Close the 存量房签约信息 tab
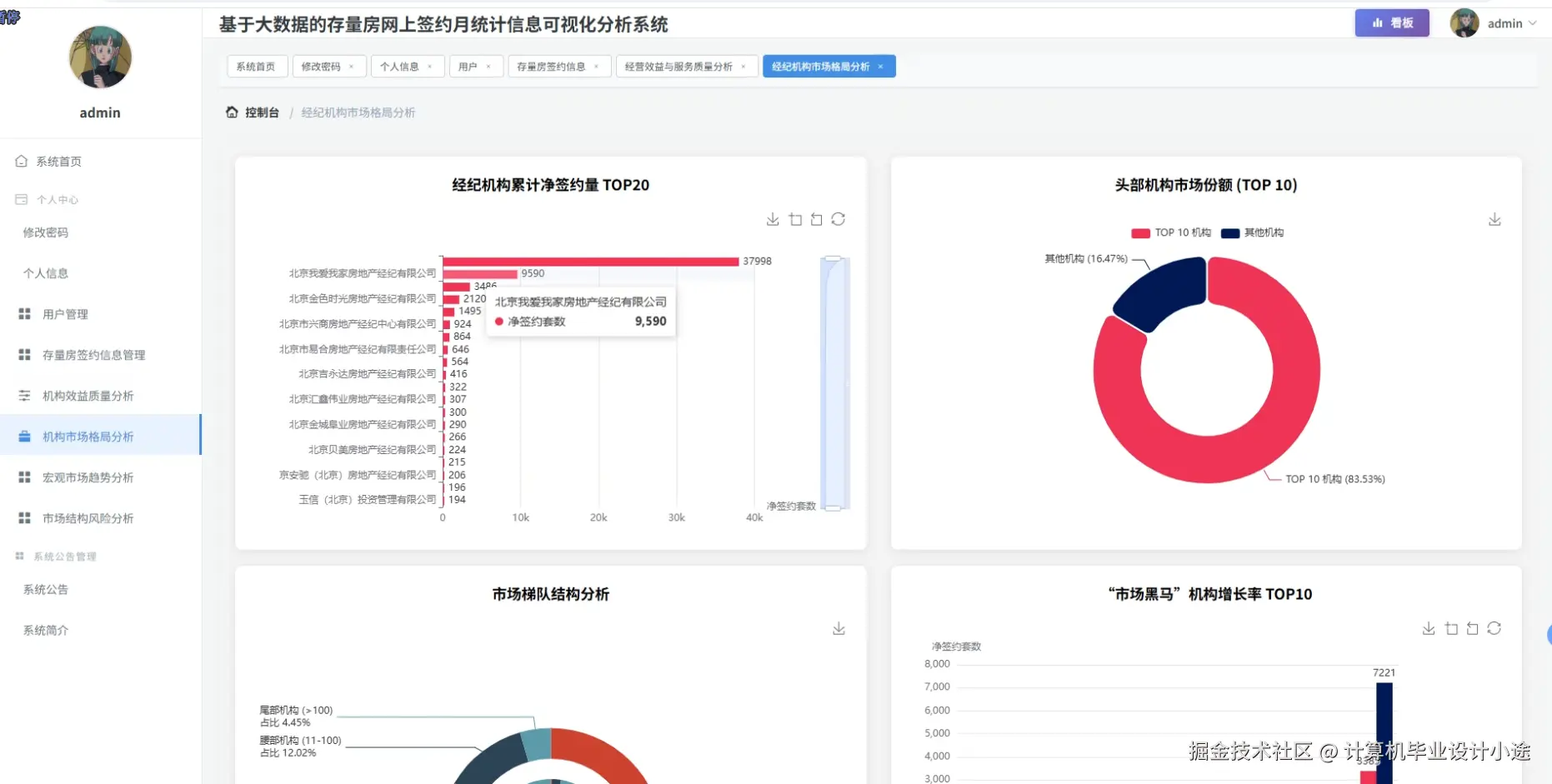Screen dimensions: 1552x784 pos(597,67)
